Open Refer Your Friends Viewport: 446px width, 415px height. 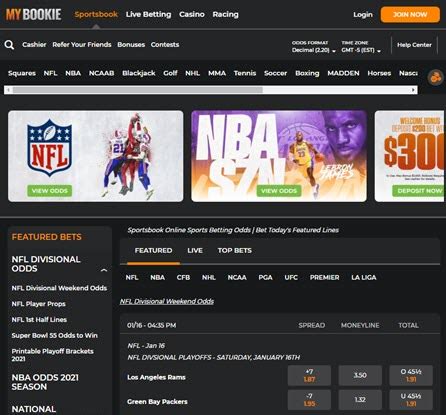[82, 45]
